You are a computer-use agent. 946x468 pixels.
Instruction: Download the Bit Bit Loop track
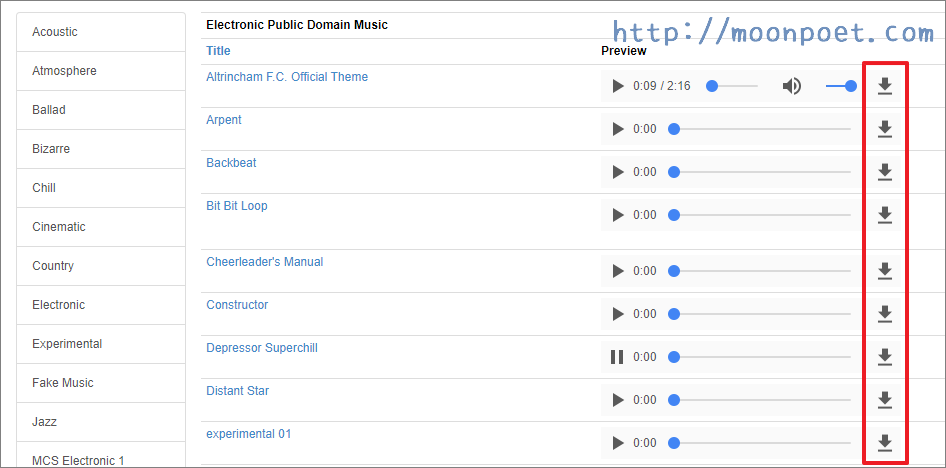tap(884, 215)
